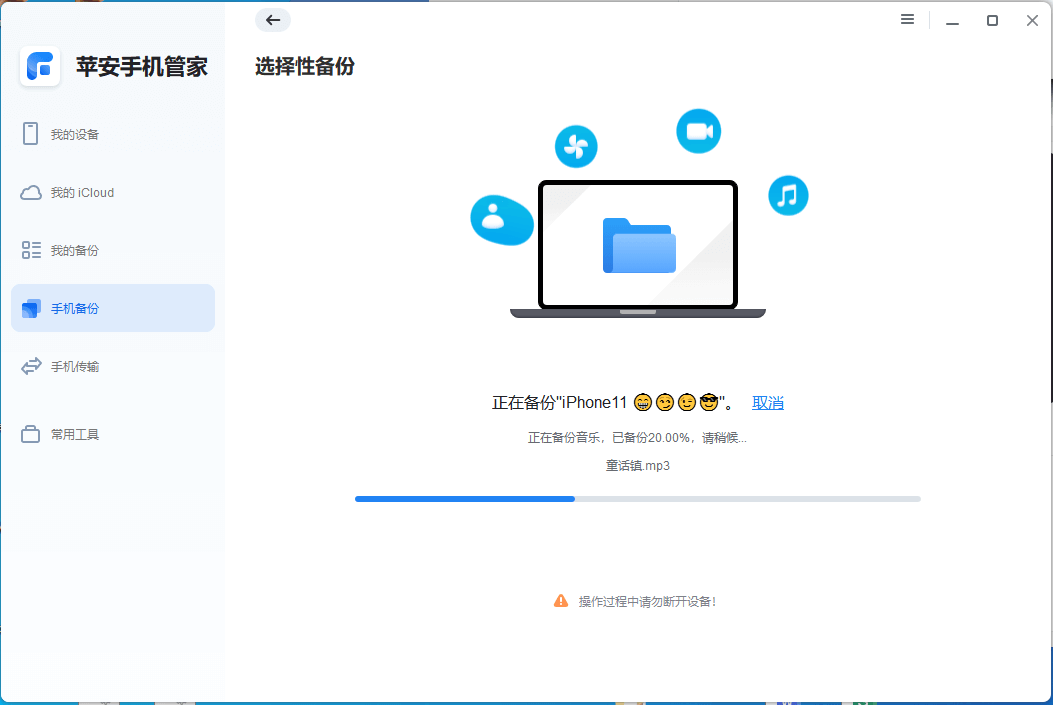Click the 苹安手机管家 app logo
The height and width of the screenshot is (705, 1053).
[x=39, y=66]
